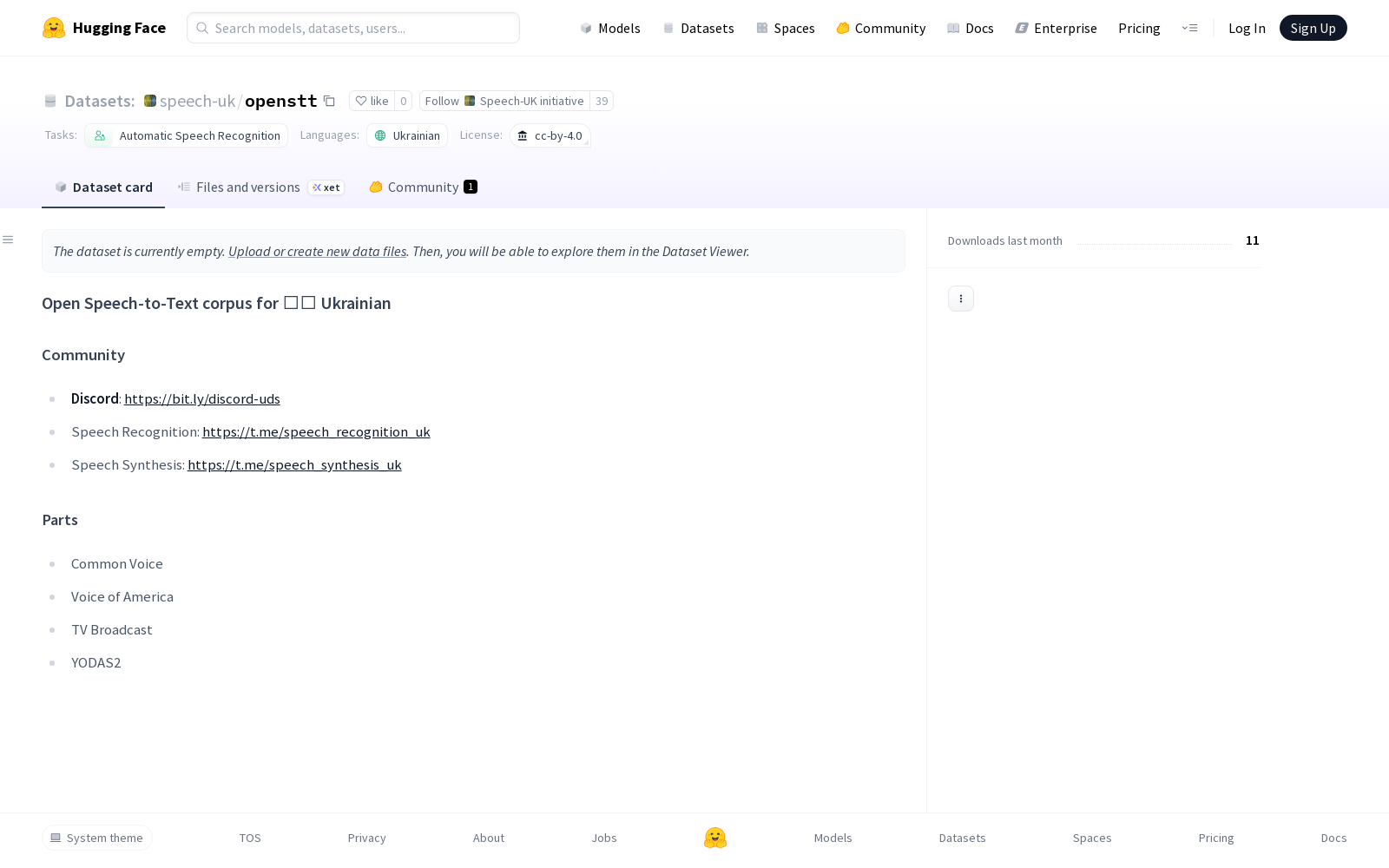Open the Sign Up page
Screen dimensions: 1389x868
[x=1313, y=28]
